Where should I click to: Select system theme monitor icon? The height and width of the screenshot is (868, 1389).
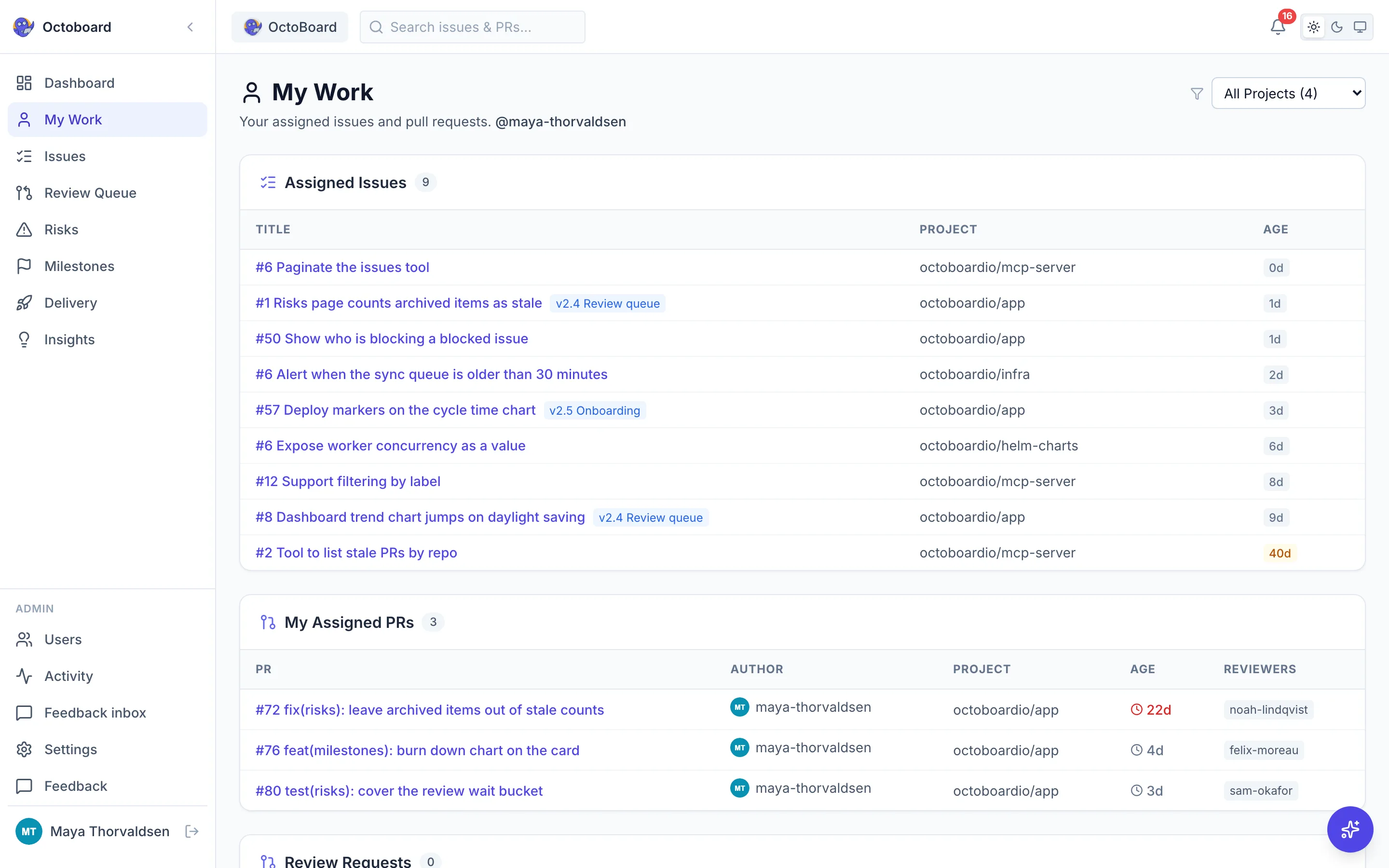point(1360,27)
